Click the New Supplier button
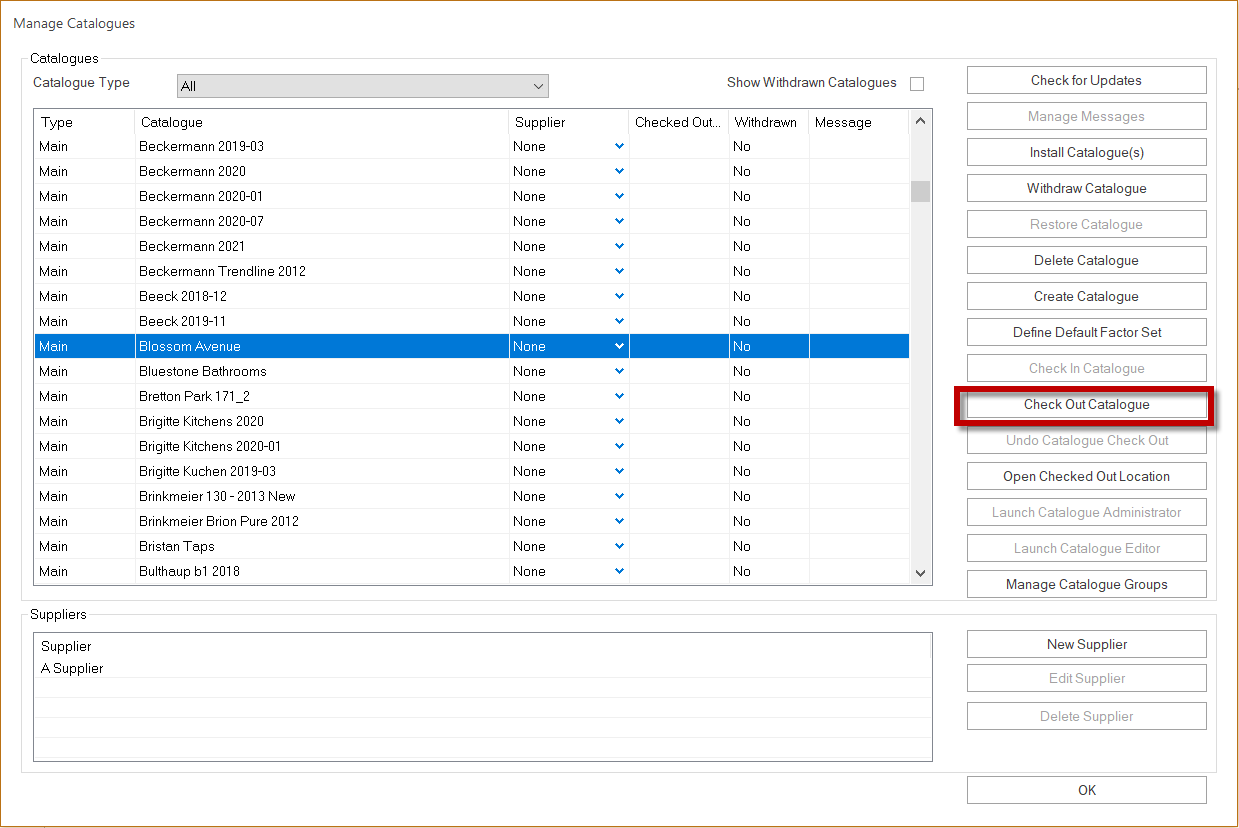Image resolution: width=1239 pixels, height=828 pixels. click(1086, 645)
